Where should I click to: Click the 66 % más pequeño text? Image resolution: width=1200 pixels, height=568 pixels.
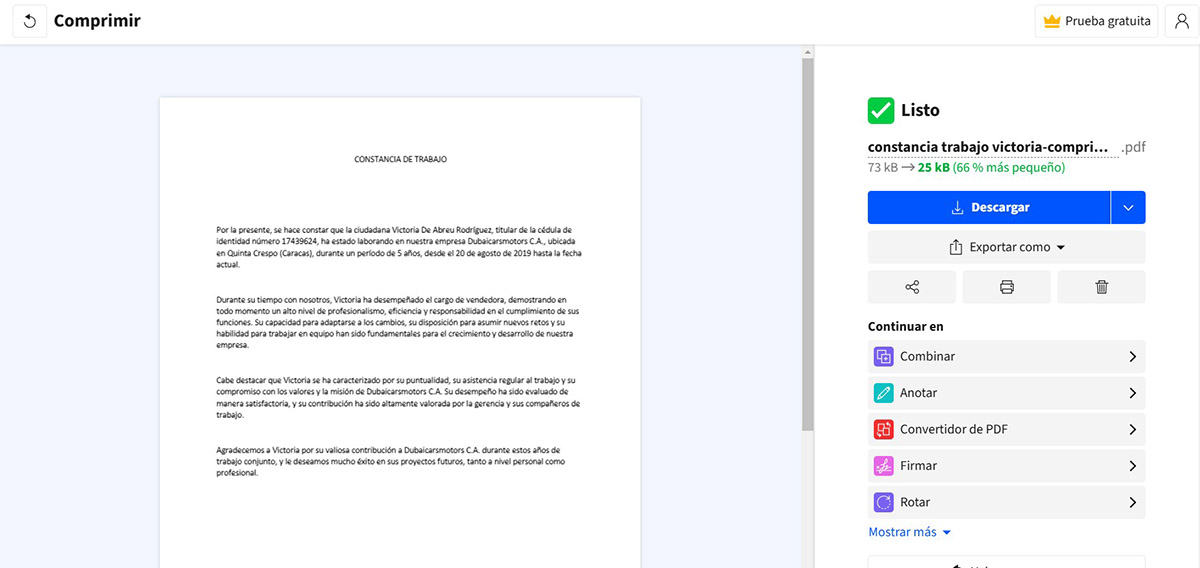[x=1009, y=167]
